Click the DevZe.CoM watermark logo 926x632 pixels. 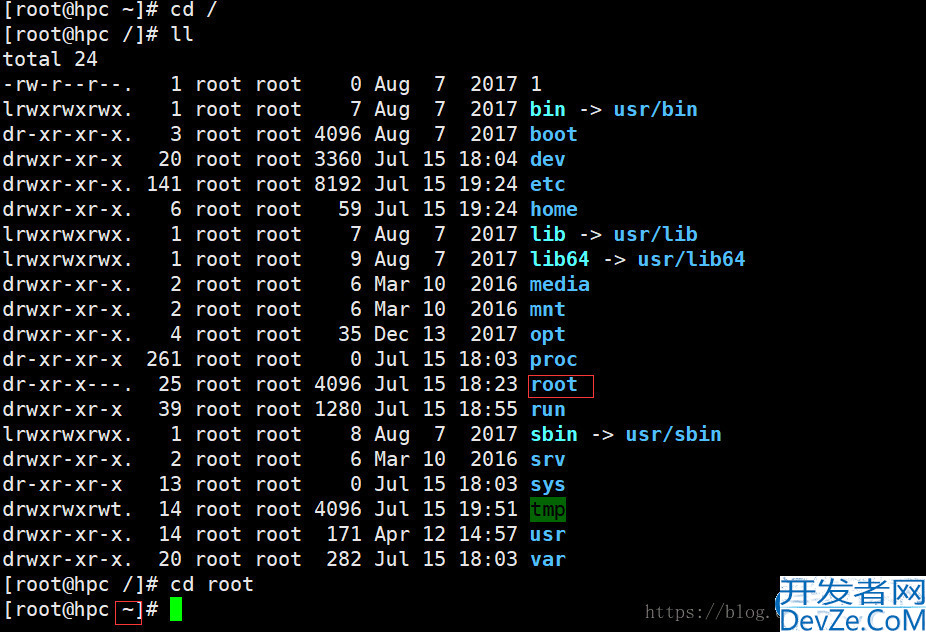(852, 606)
